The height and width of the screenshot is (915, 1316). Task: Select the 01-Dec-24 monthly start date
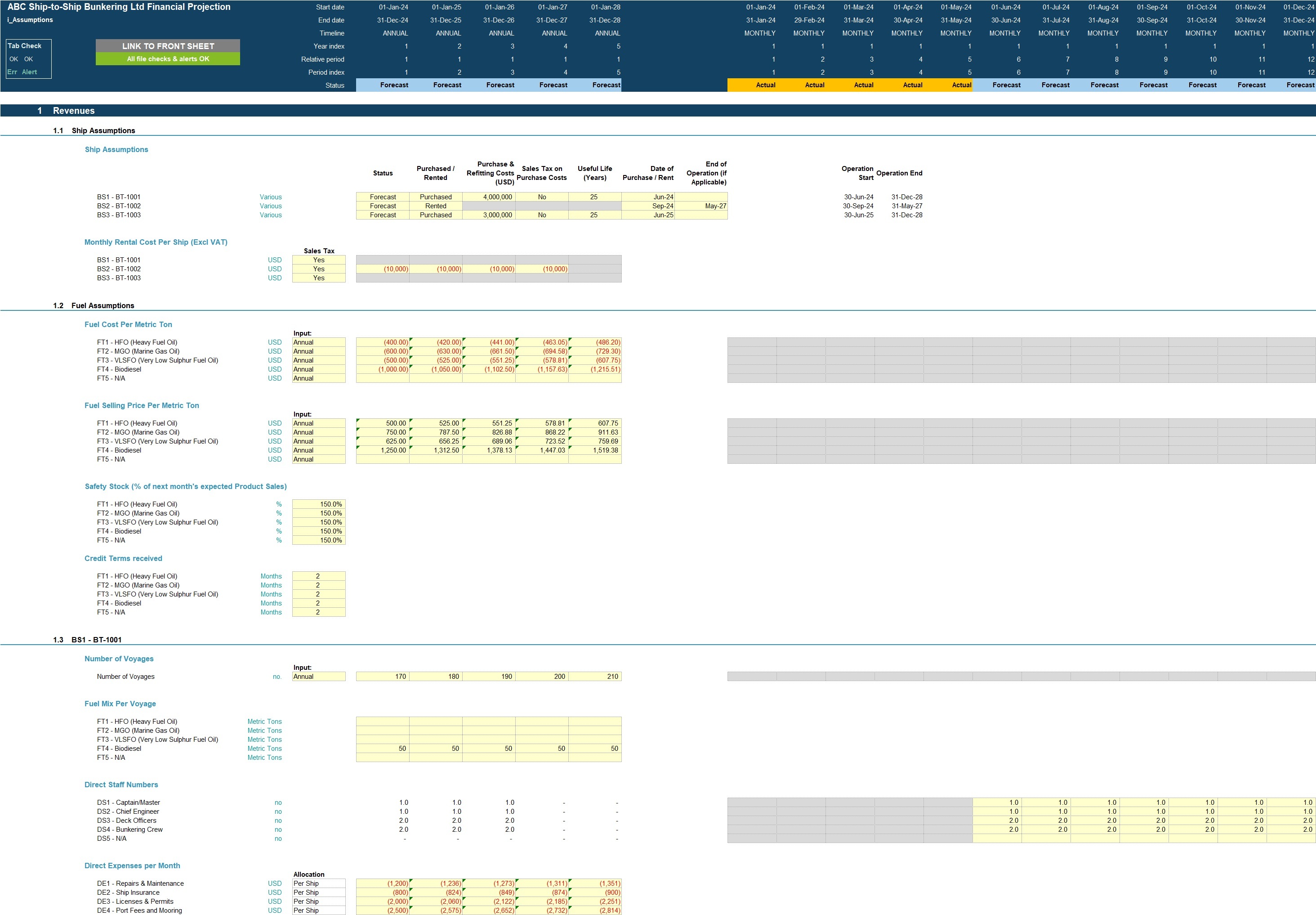(1299, 8)
